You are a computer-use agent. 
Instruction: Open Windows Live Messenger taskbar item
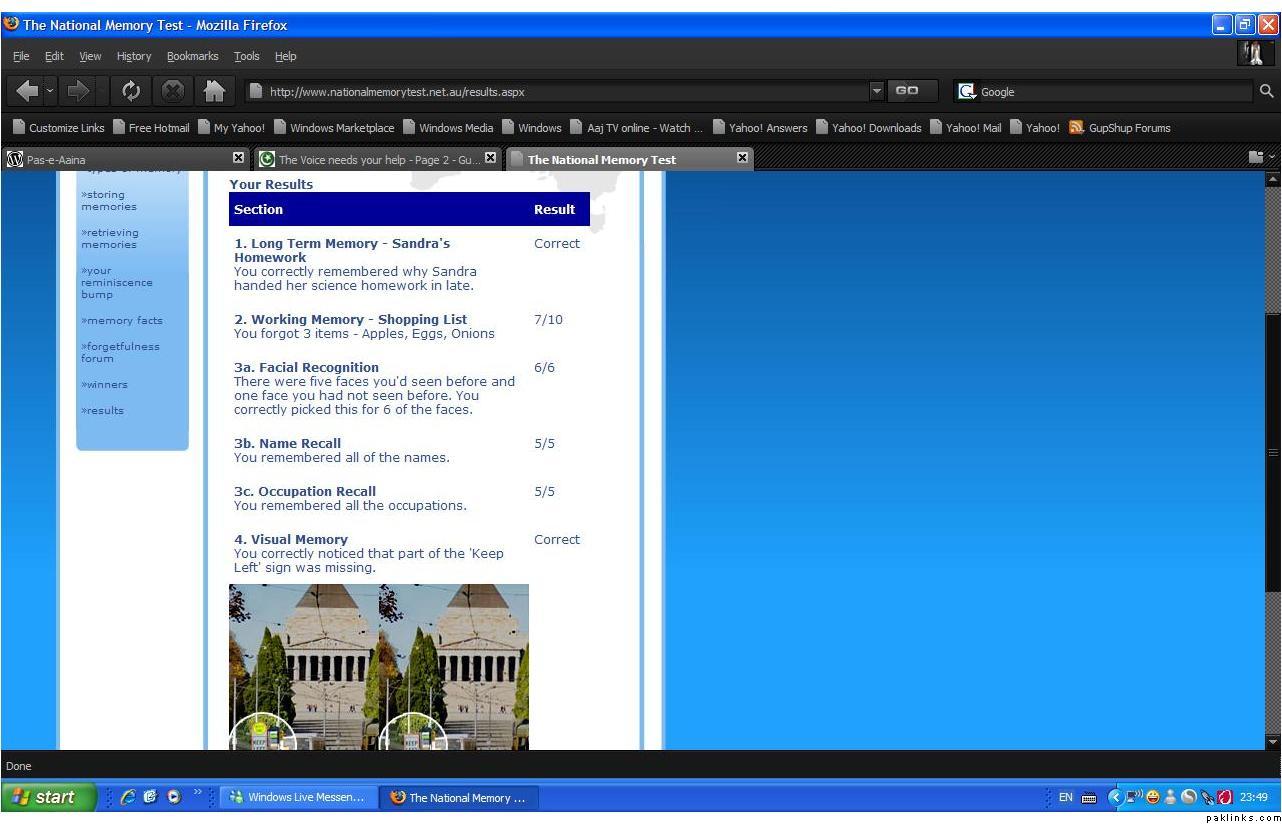(297, 798)
